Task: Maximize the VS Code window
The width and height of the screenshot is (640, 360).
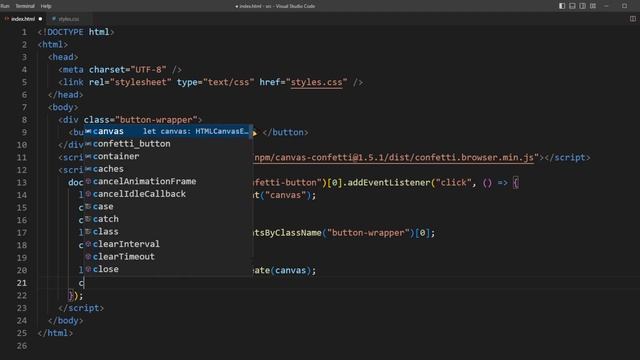Action: click(x=624, y=6)
